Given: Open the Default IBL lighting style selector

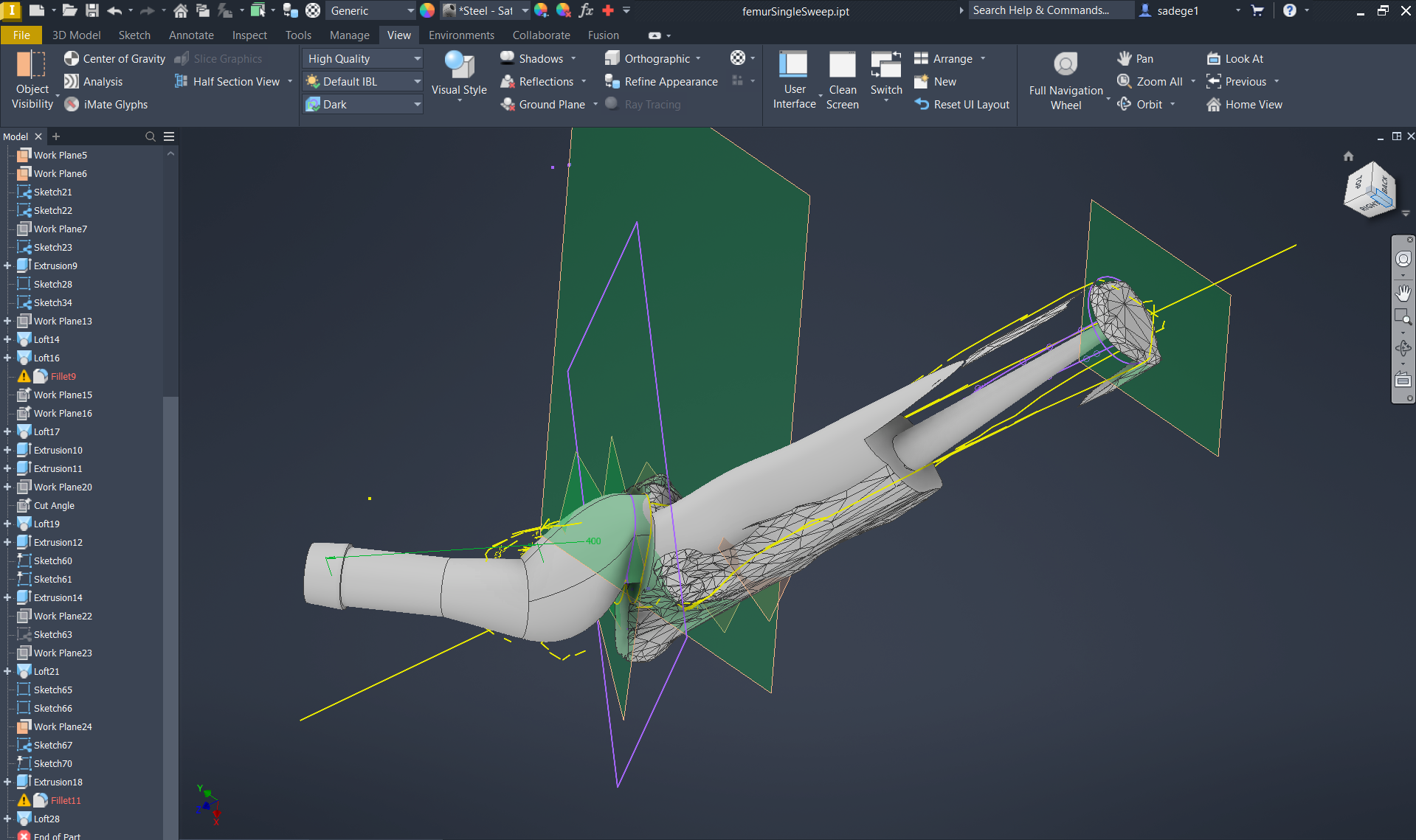Looking at the screenshot, I should (x=417, y=81).
